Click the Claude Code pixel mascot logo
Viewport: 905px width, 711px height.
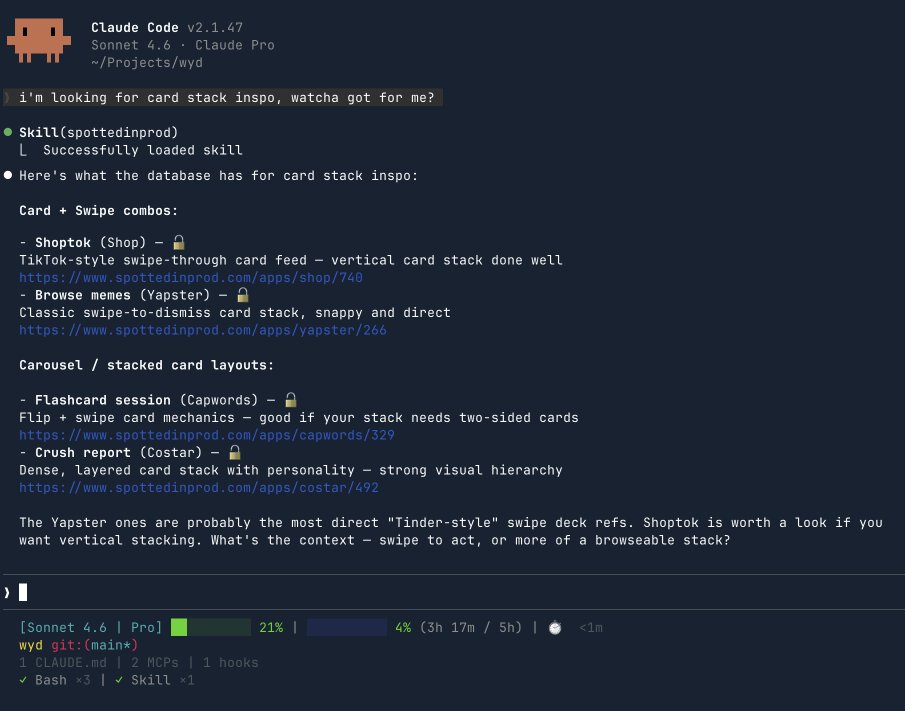point(39,40)
